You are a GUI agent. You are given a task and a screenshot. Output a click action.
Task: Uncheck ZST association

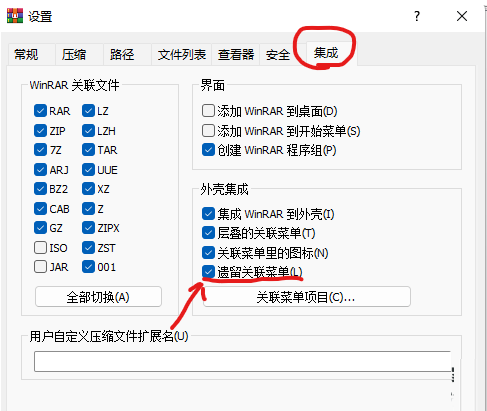[88, 248]
